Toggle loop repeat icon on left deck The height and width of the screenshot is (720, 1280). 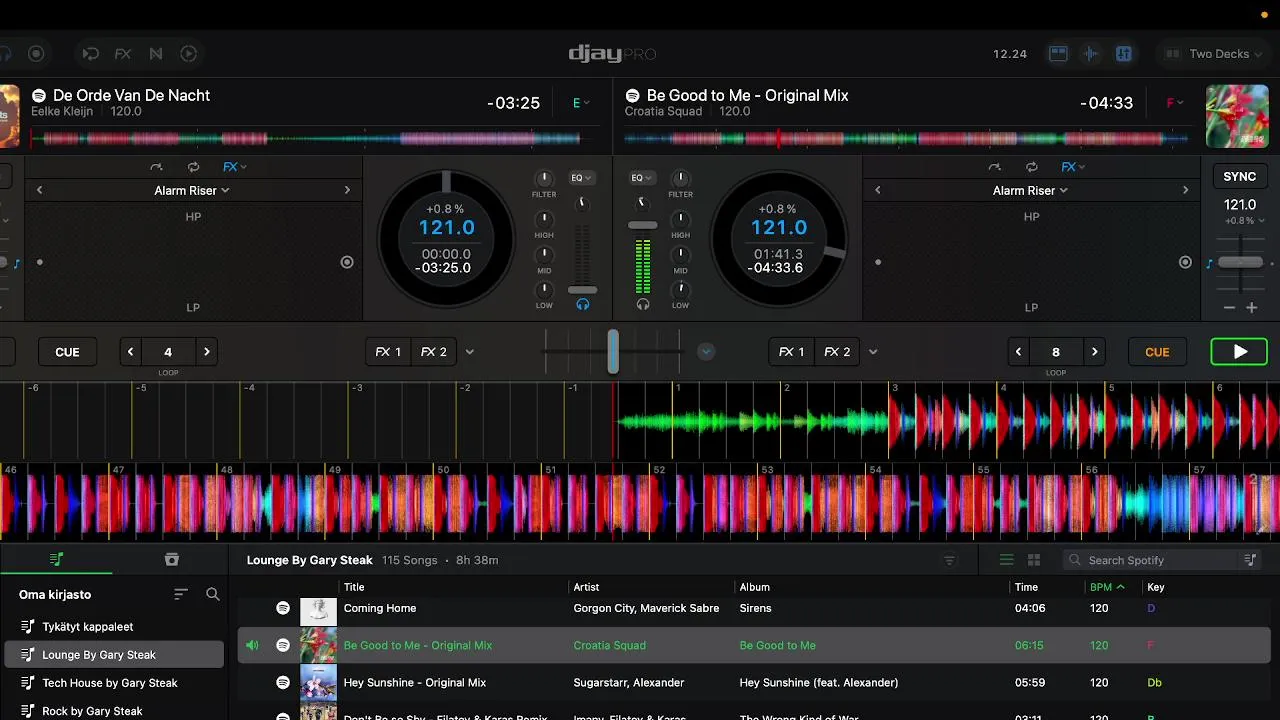pos(193,167)
